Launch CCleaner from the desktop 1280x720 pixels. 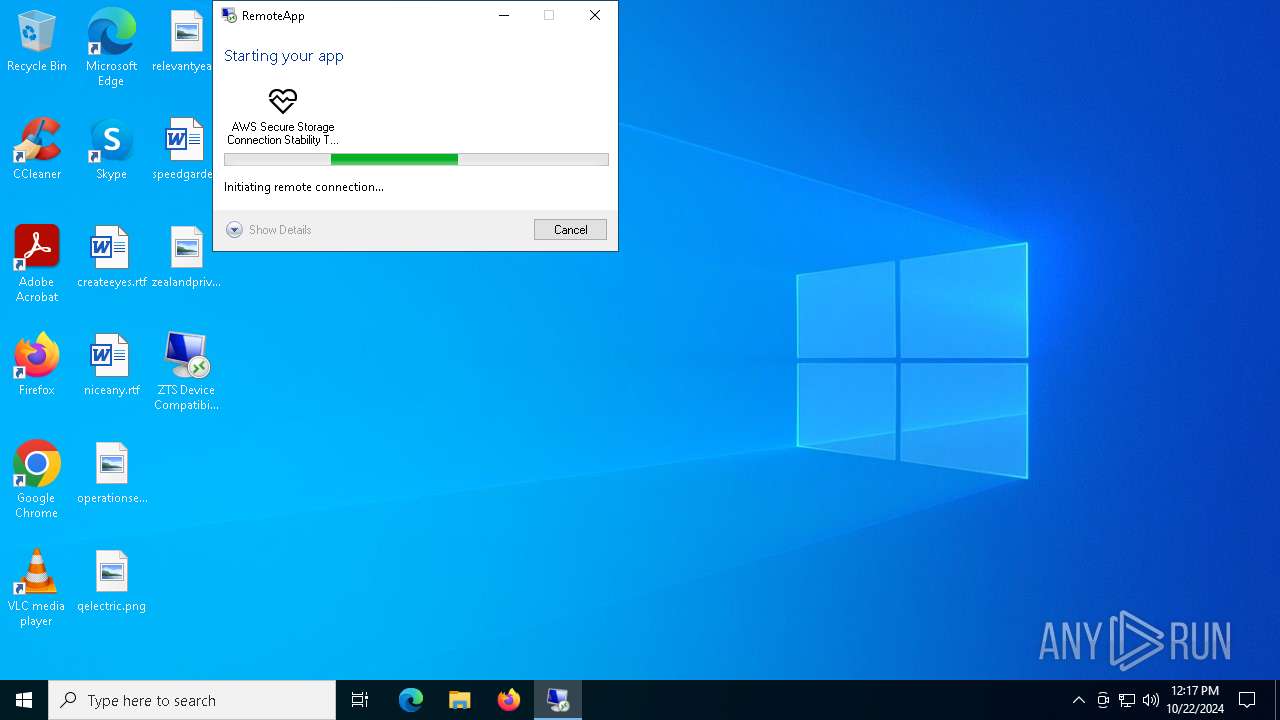pos(37,150)
